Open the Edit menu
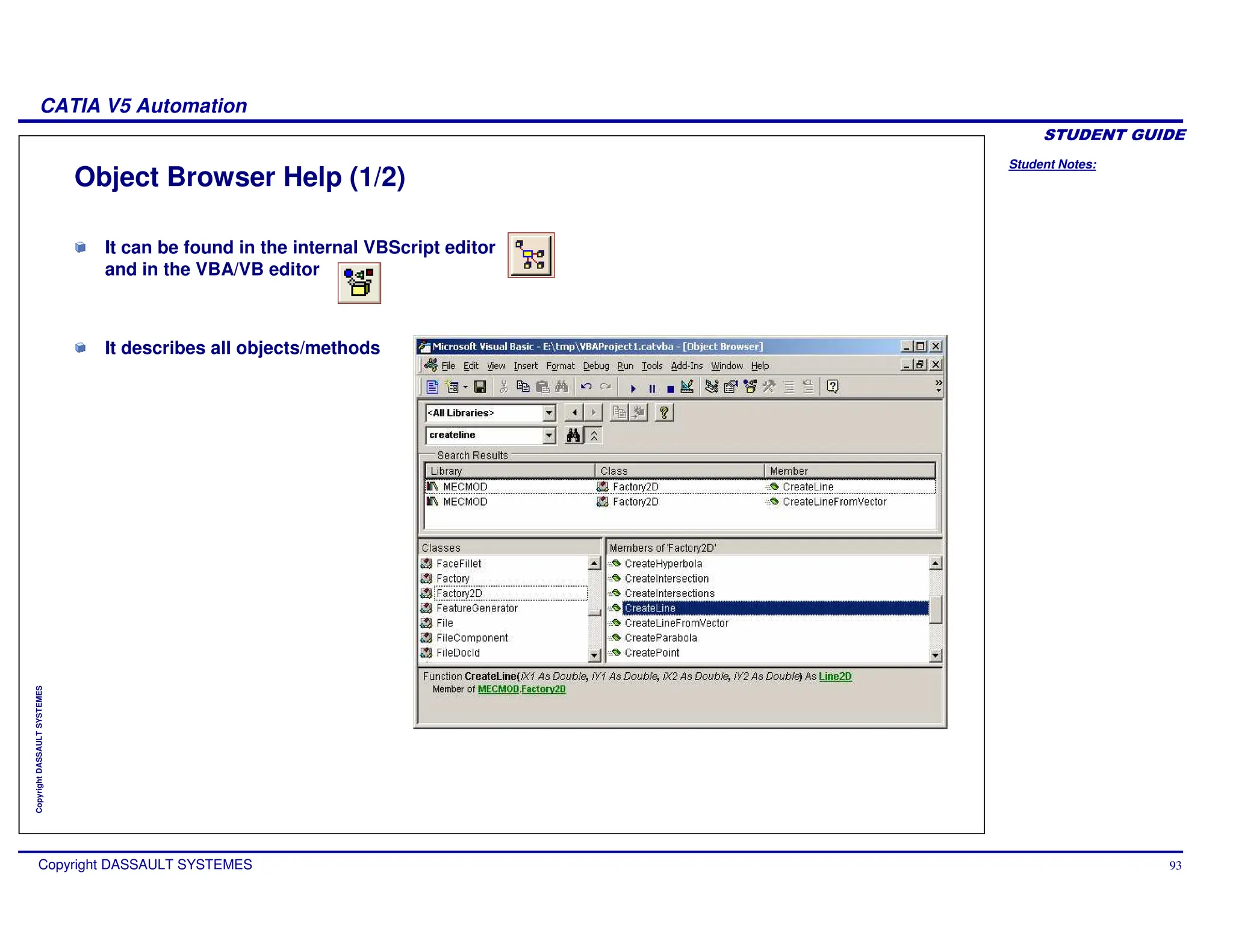This screenshot has height=952, width=1233. pyautogui.click(x=471, y=366)
